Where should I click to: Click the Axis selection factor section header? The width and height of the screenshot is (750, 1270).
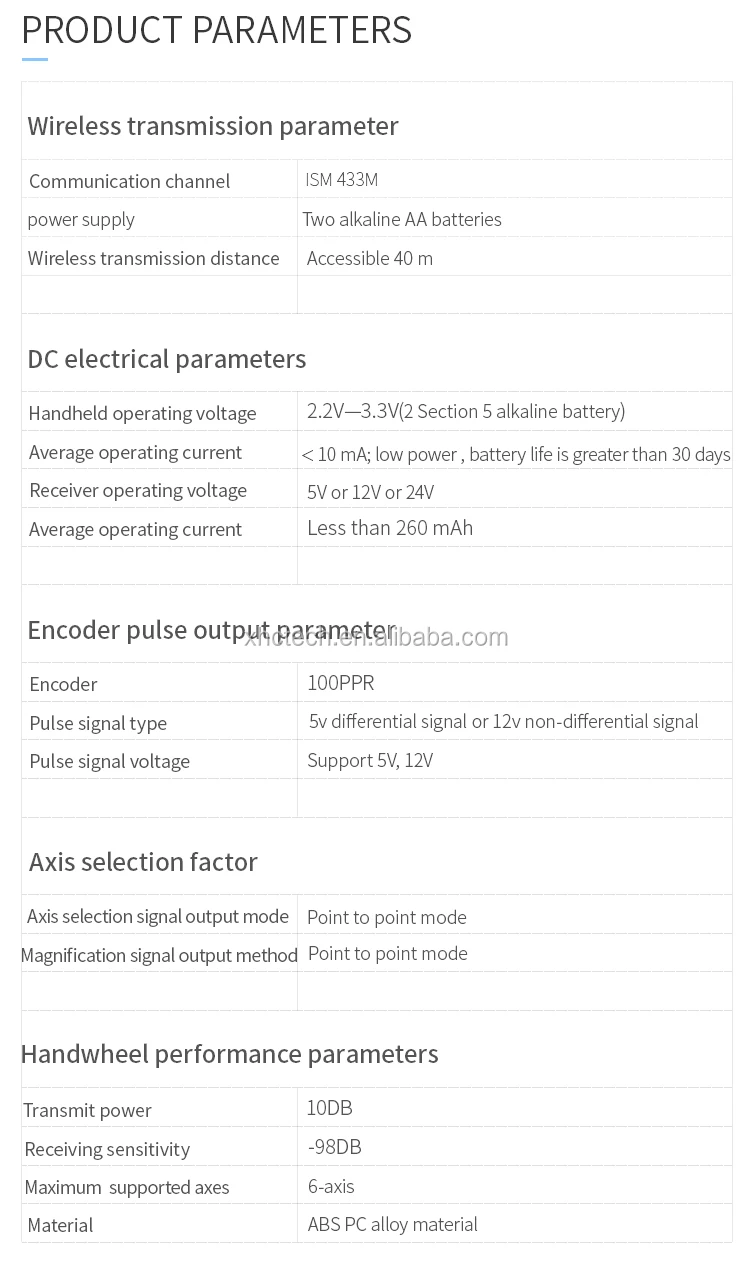pos(143,862)
